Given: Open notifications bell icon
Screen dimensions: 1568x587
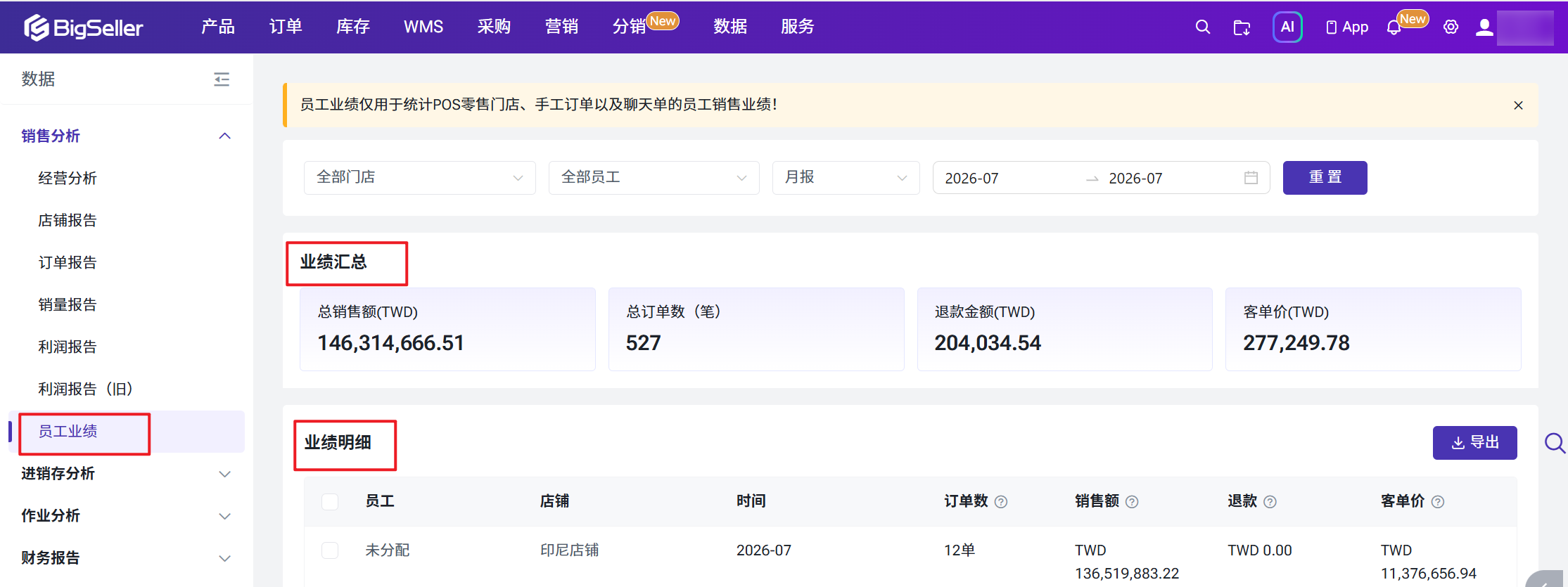Looking at the screenshot, I should pyautogui.click(x=1394, y=27).
